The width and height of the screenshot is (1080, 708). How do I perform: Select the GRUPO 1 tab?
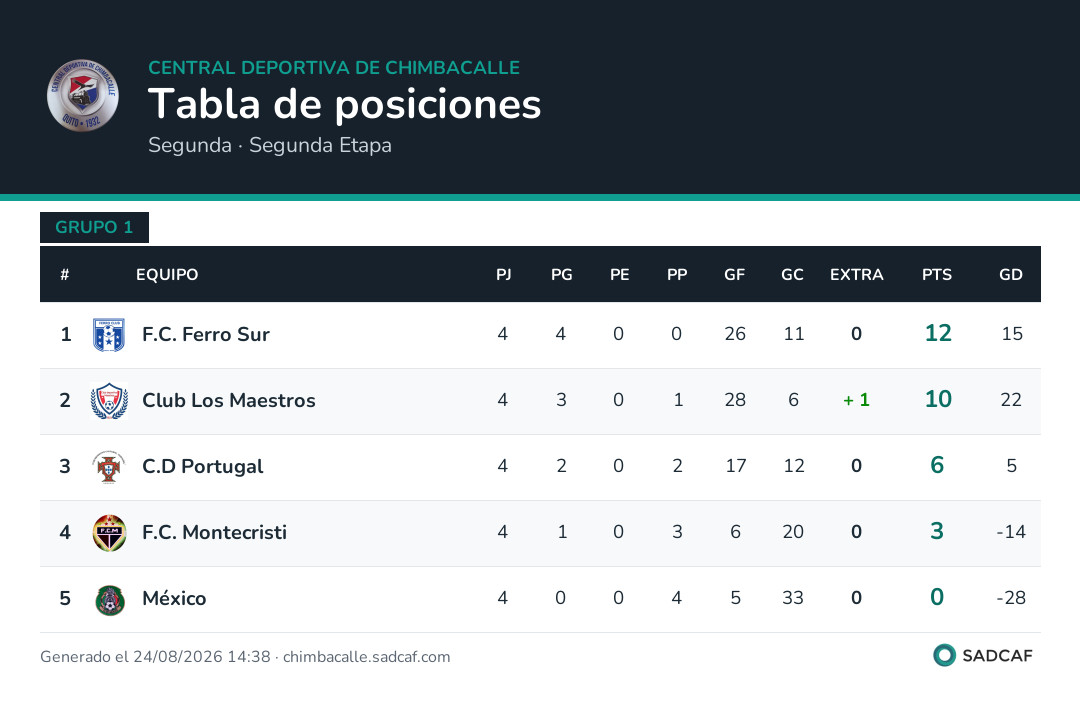(94, 227)
